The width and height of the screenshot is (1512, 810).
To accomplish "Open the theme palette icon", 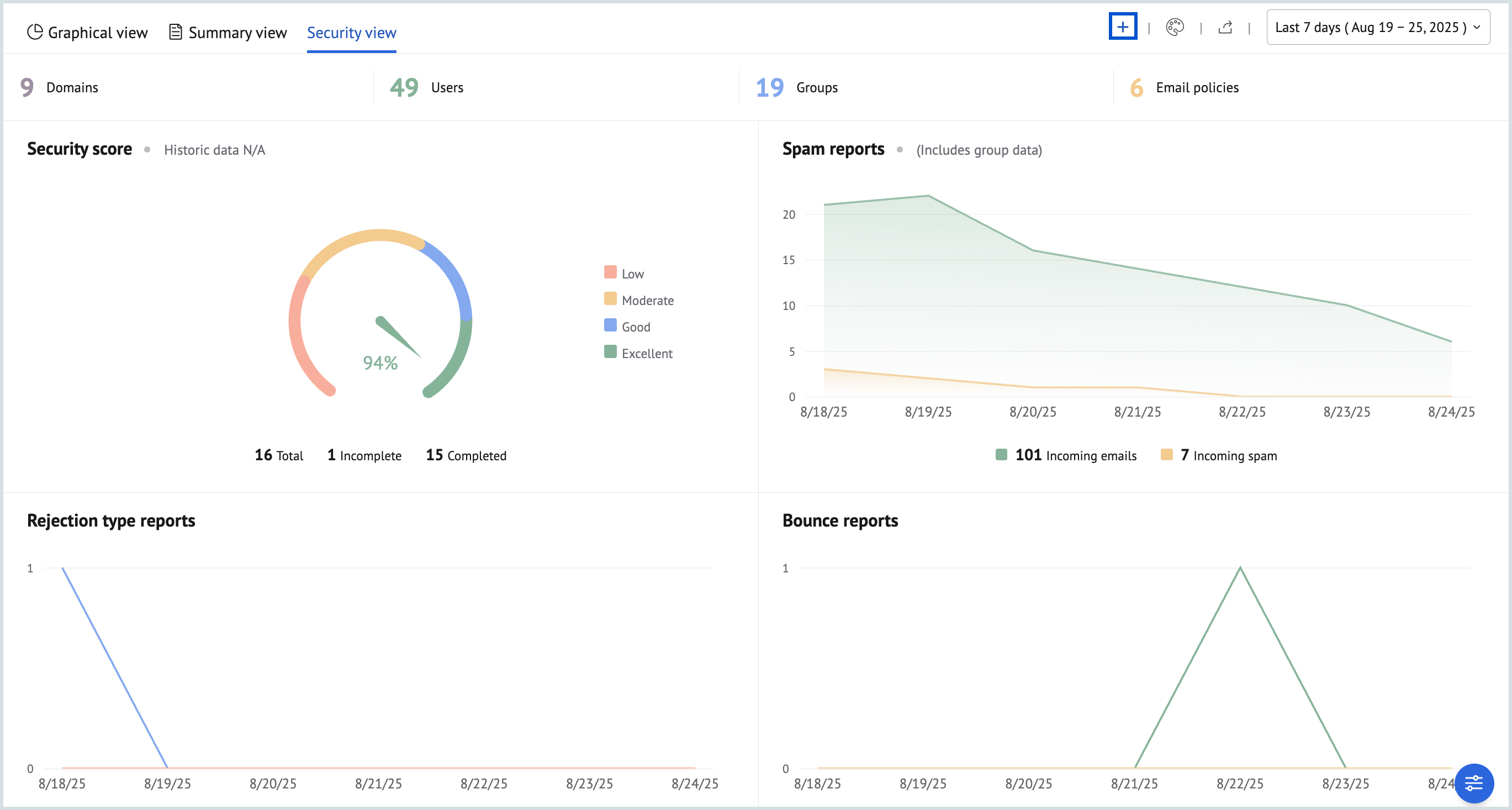I will pos(1175,27).
